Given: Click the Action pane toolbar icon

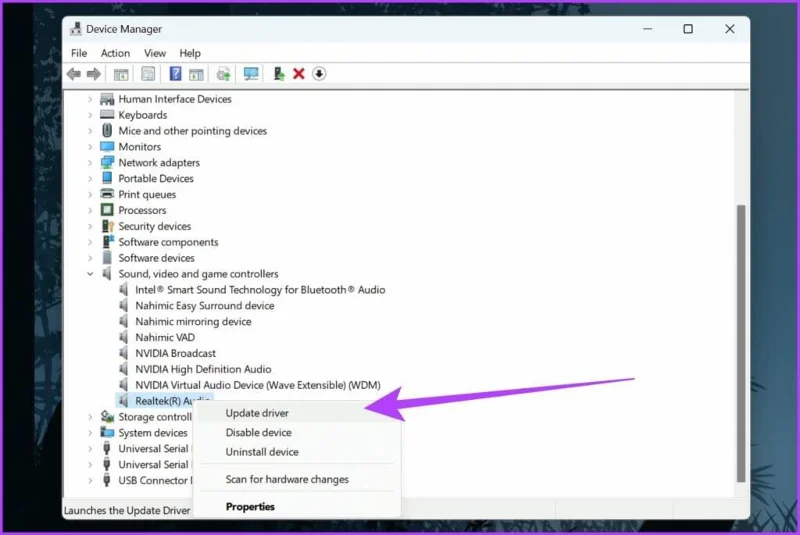Looking at the screenshot, I should pyautogui.click(x=196, y=74).
